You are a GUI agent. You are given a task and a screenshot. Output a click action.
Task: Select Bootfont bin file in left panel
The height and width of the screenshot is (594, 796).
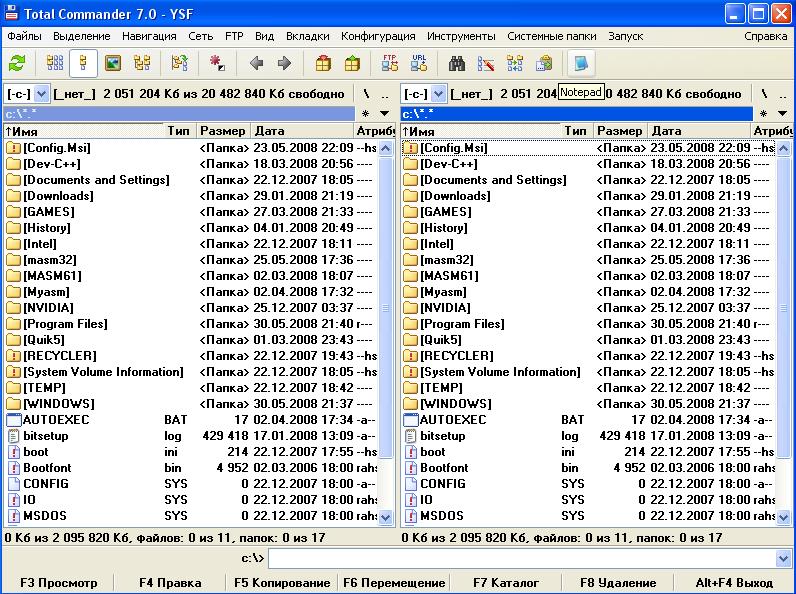[x=191, y=468]
